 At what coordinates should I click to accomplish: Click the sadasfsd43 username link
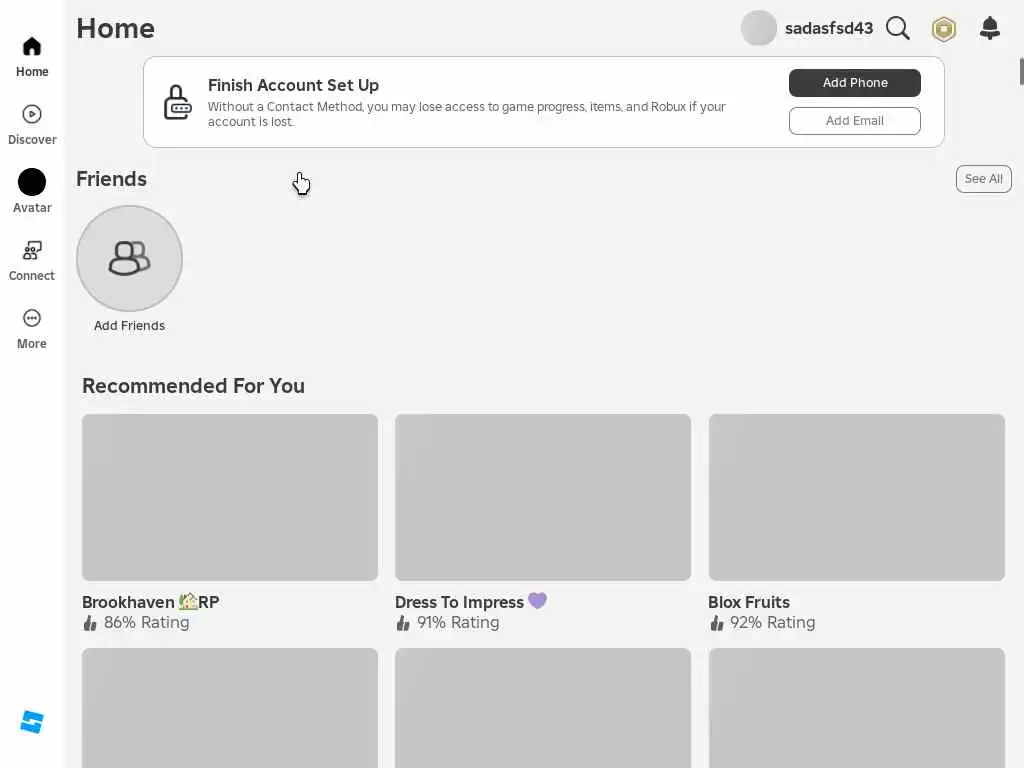tap(829, 29)
